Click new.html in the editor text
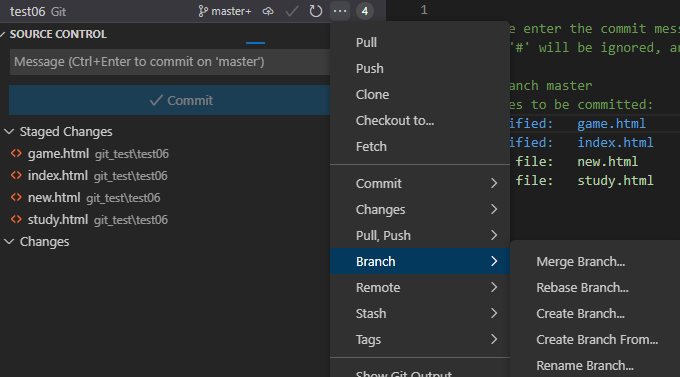 (607, 162)
